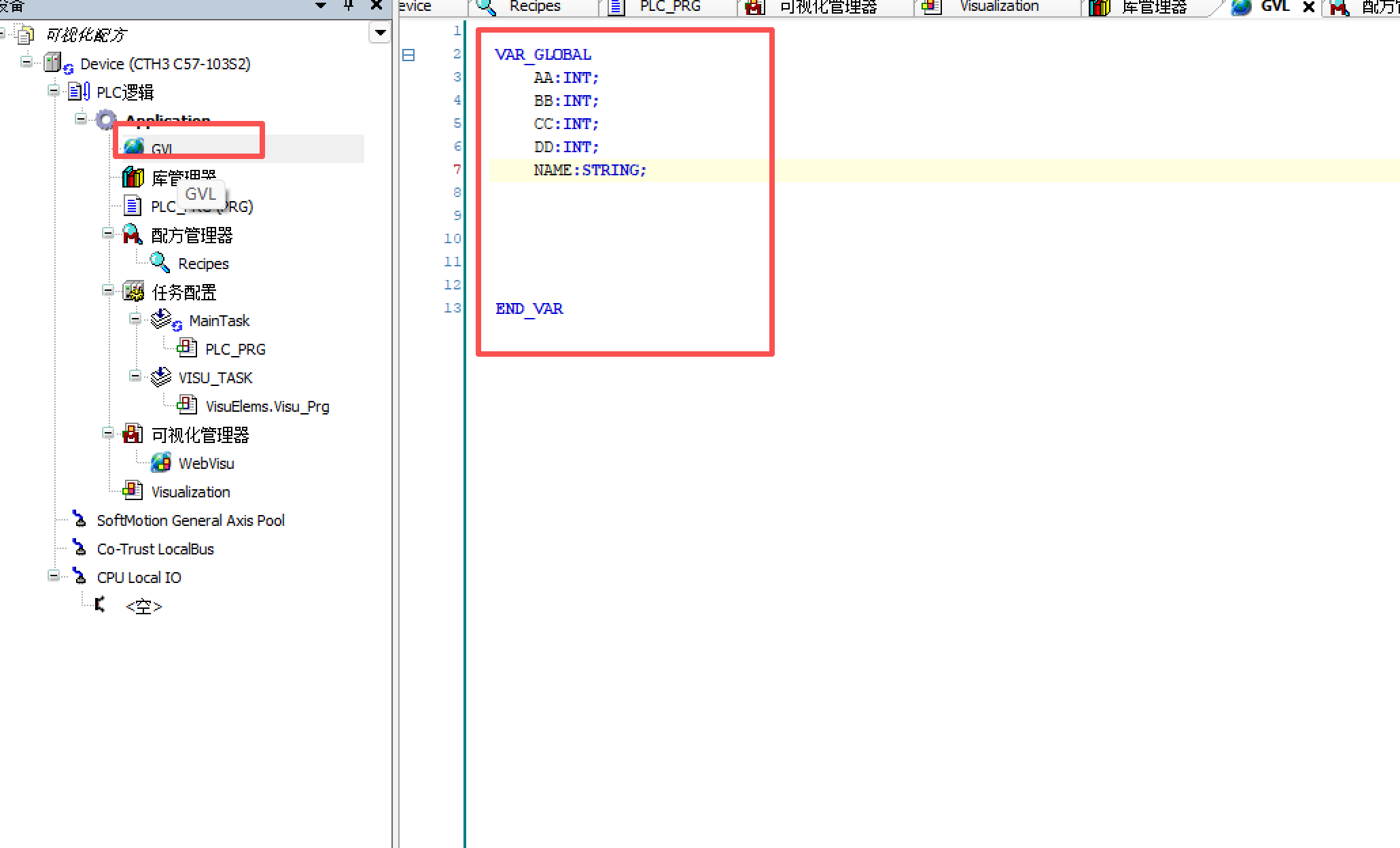Click the CPU Local IO icon
The image size is (1400, 848).
pyautogui.click(x=80, y=577)
